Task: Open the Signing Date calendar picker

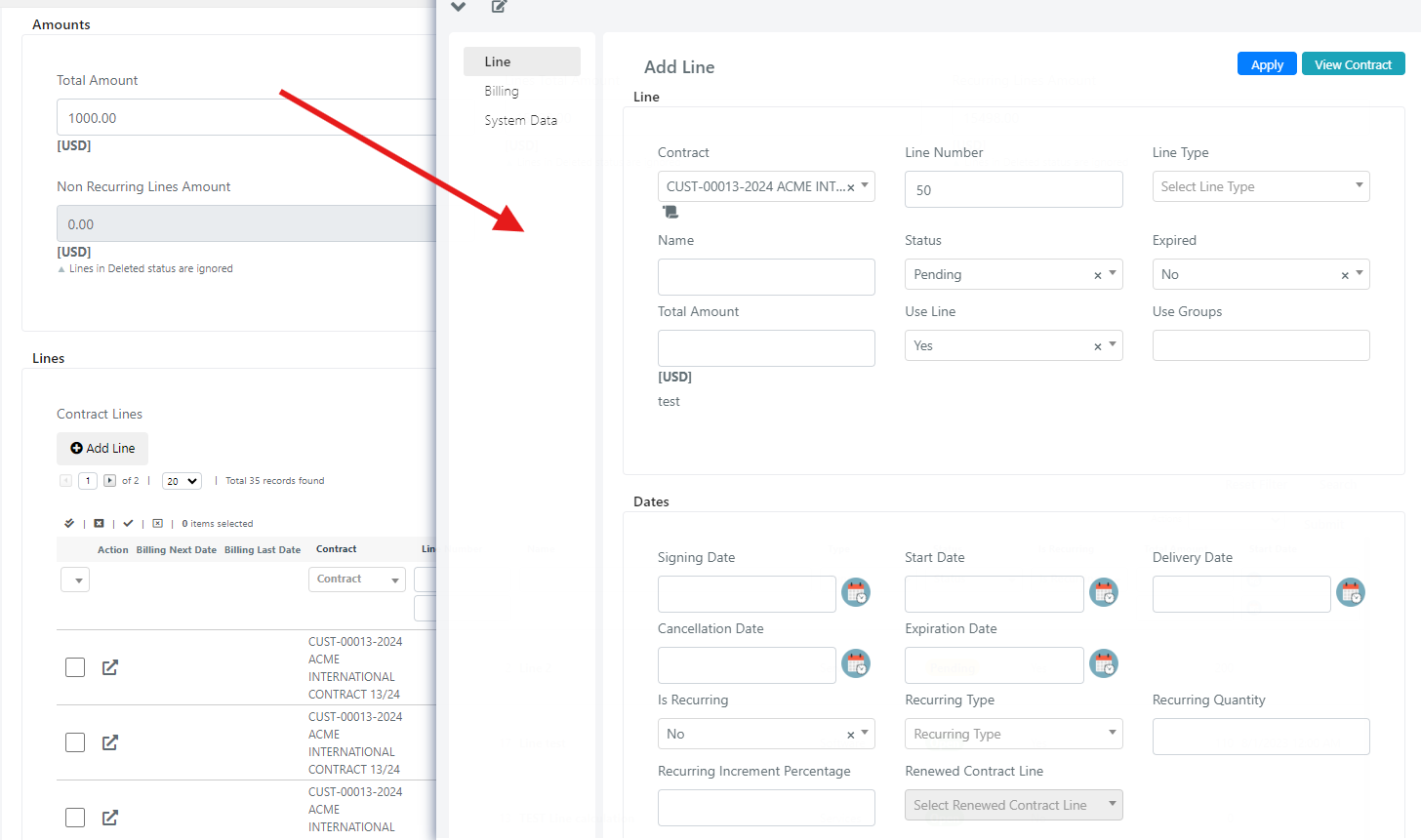Action: pyautogui.click(x=856, y=592)
